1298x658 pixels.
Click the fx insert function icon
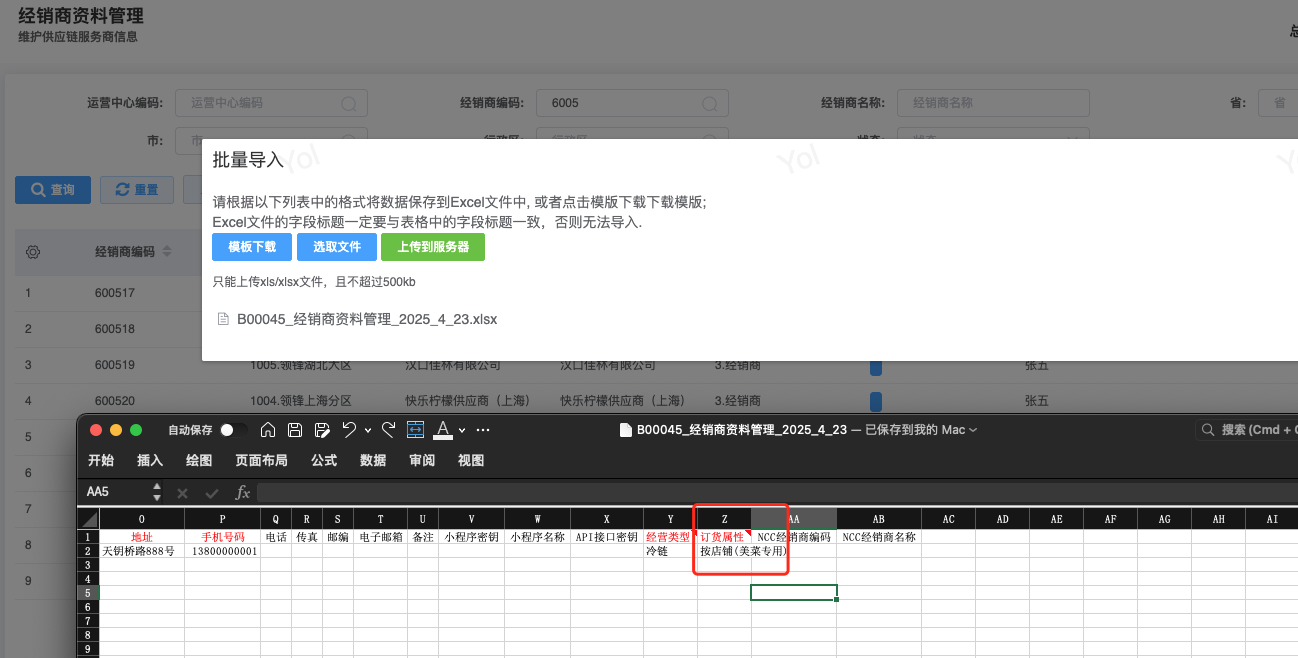click(x=242, y=492)
